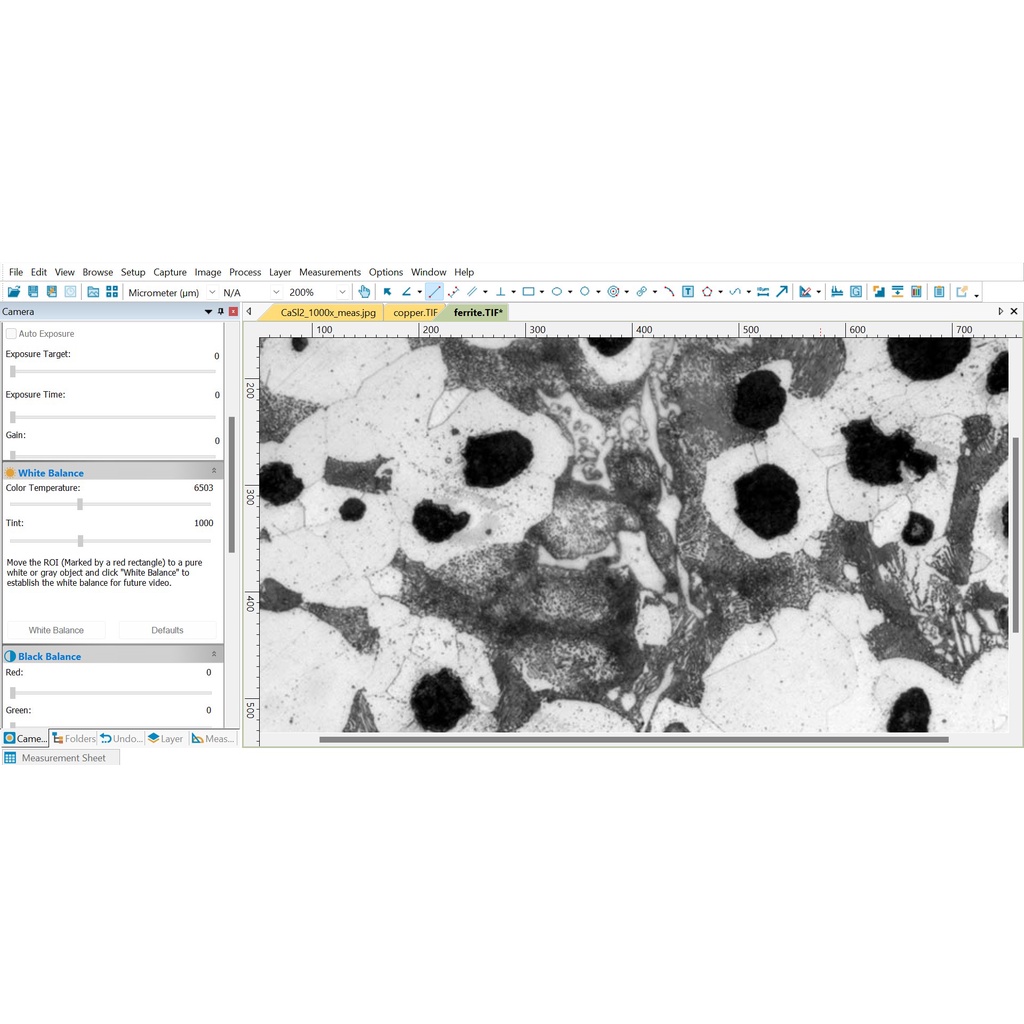Select the hand pan tool
This screenshot has width=1024, height=1024.
[364, 292]
